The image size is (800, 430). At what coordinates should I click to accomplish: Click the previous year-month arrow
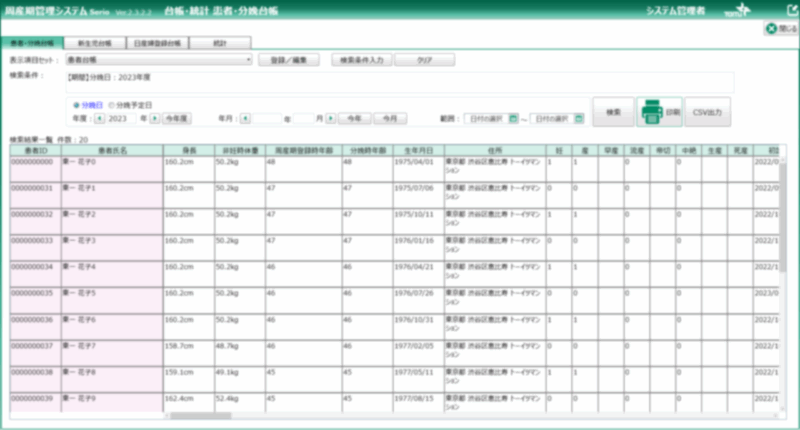pyautogui.click(x=245, y=118)
